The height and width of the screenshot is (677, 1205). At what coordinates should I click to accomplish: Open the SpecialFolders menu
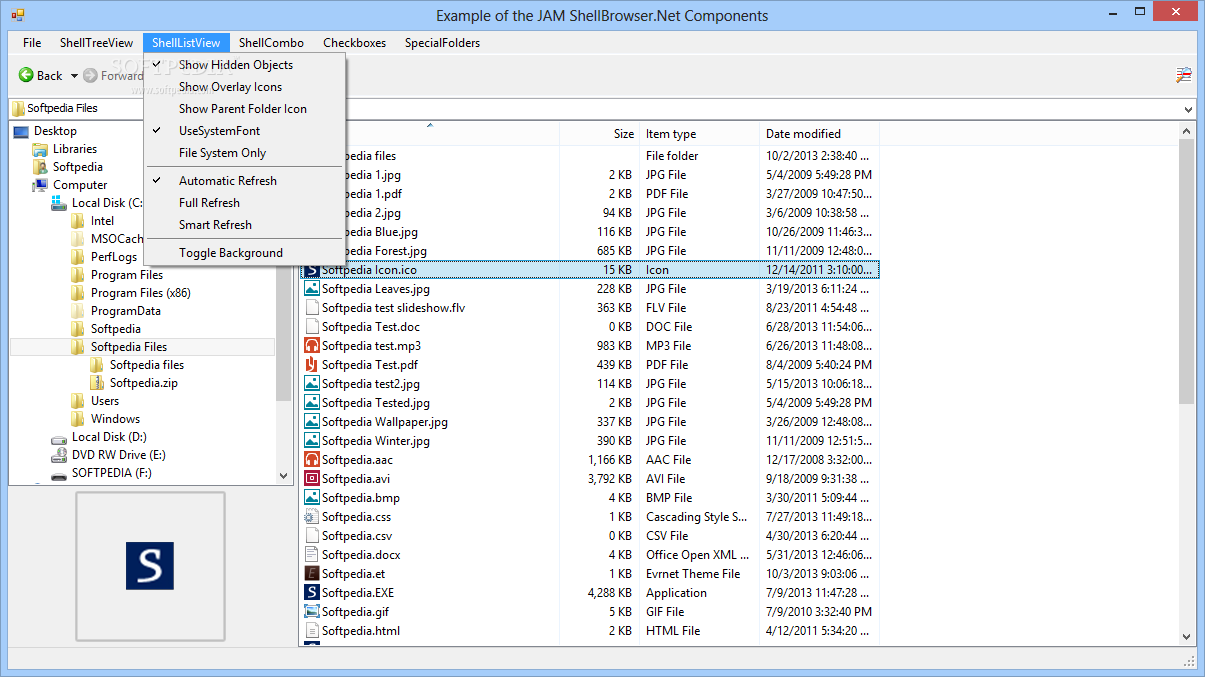[x=442, y=43]
